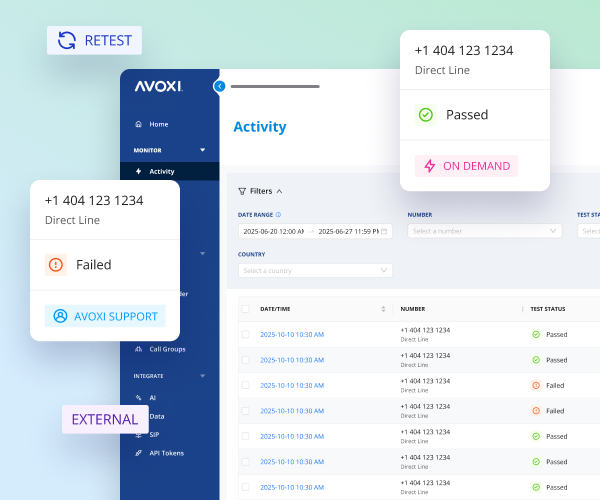Click the lightning bolt icon beside Activity
Screen dimensions: 600x500
(x=138, y=171)
